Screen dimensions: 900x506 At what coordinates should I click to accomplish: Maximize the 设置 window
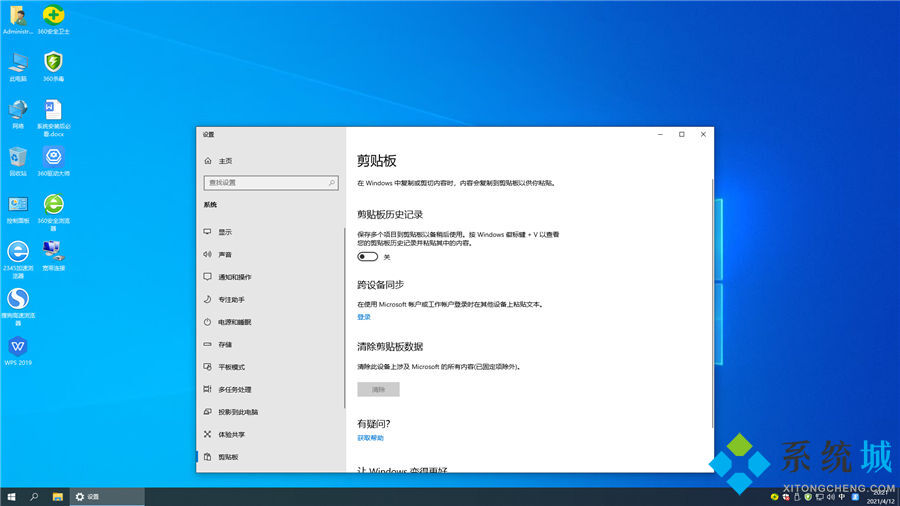pos(682,134)
